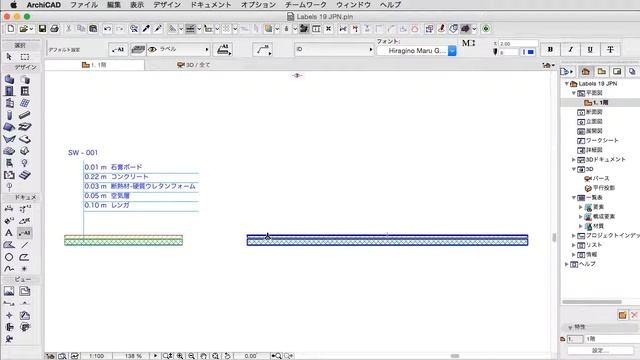The image size is (640, 360).
Task: Open the Project Map in the navigator
Action: (x=585, y=72)
